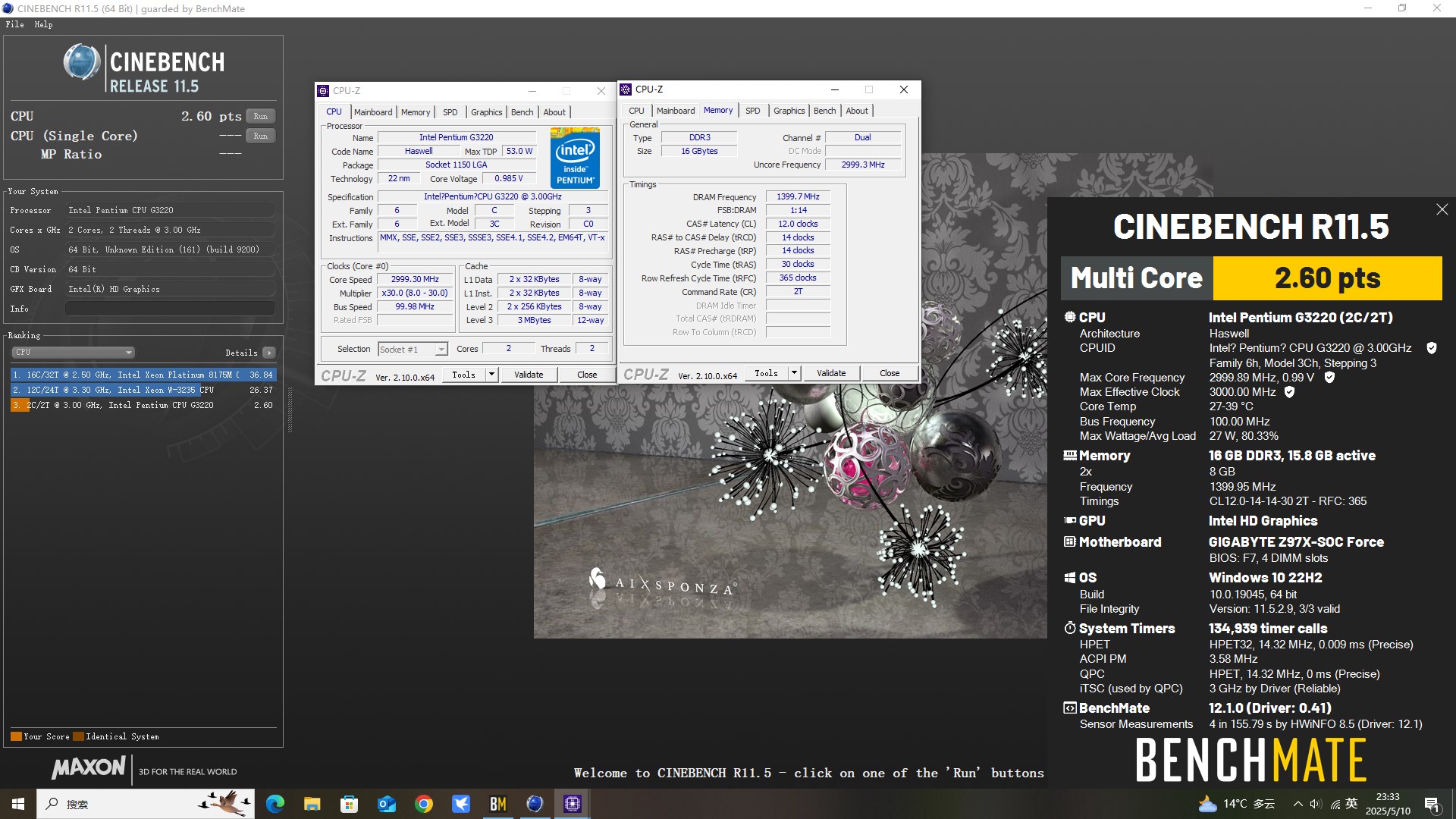Show hidden system tray icons

[1298, 804]
